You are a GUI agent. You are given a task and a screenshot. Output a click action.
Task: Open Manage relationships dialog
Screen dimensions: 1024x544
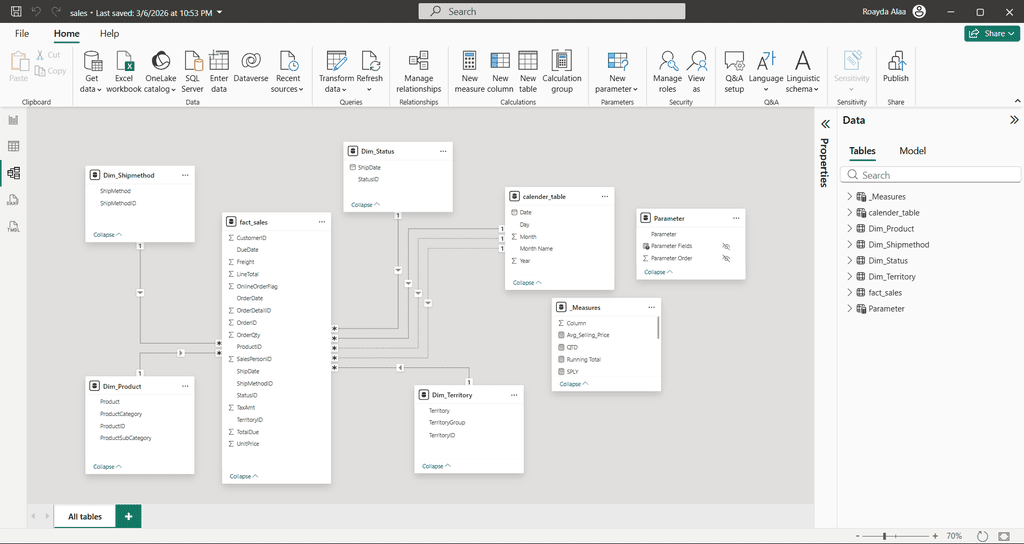point(419,72)
